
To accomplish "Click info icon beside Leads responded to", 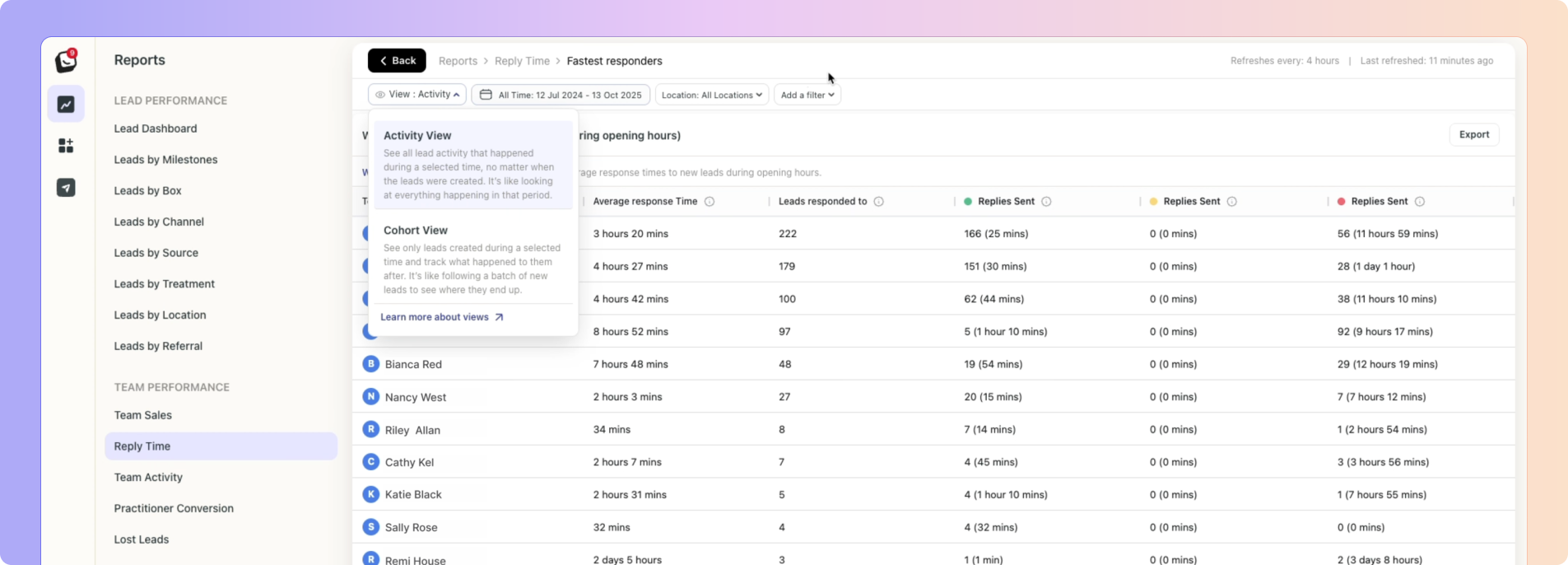I will pyautogui.click(x=878, y=202).
